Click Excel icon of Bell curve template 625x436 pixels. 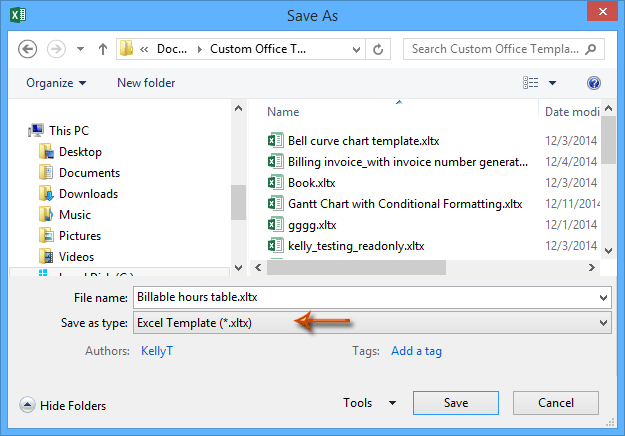point(275,140)
